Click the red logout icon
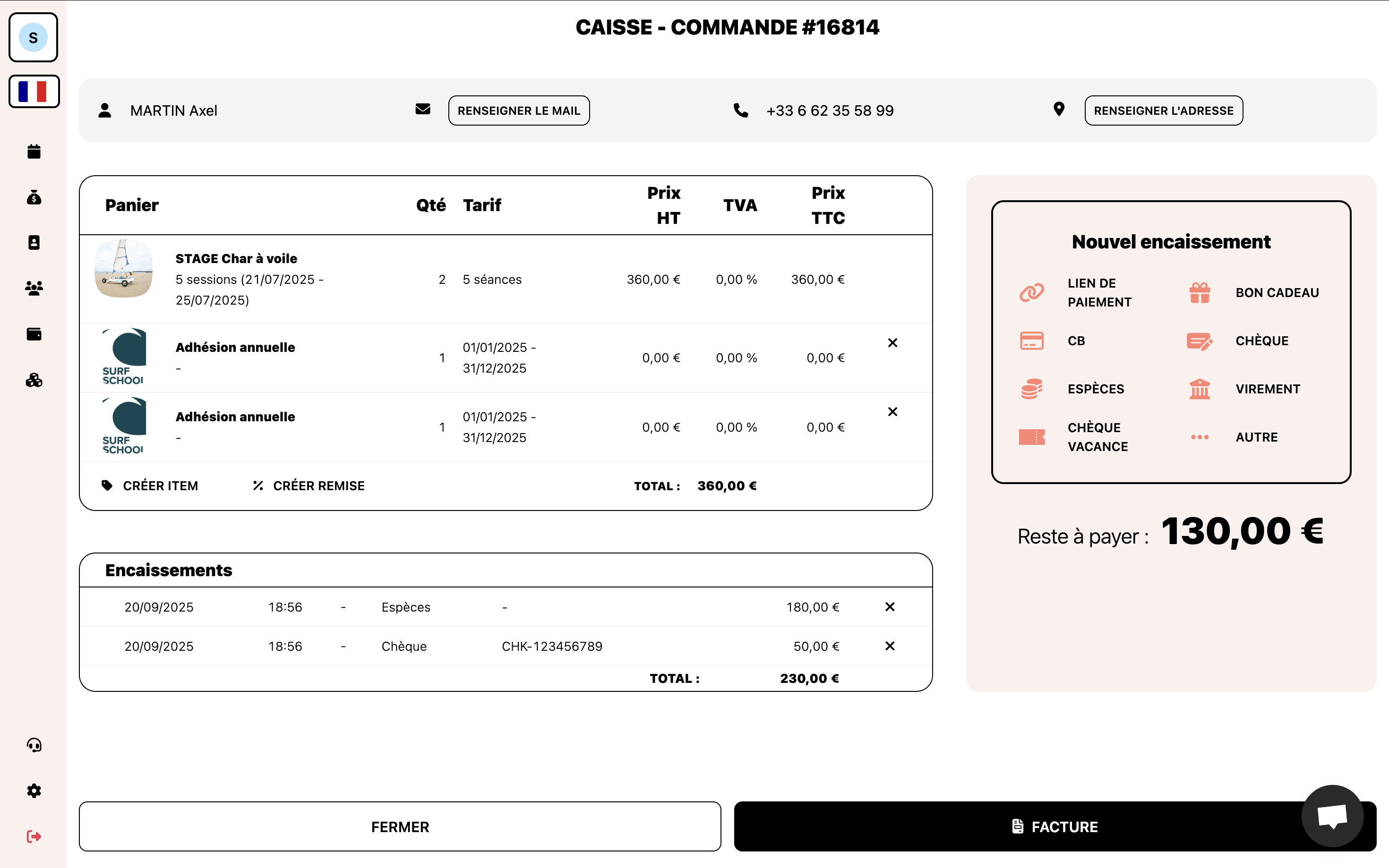The height and width of the screenshot is (868, 1389). click(34, 836)
